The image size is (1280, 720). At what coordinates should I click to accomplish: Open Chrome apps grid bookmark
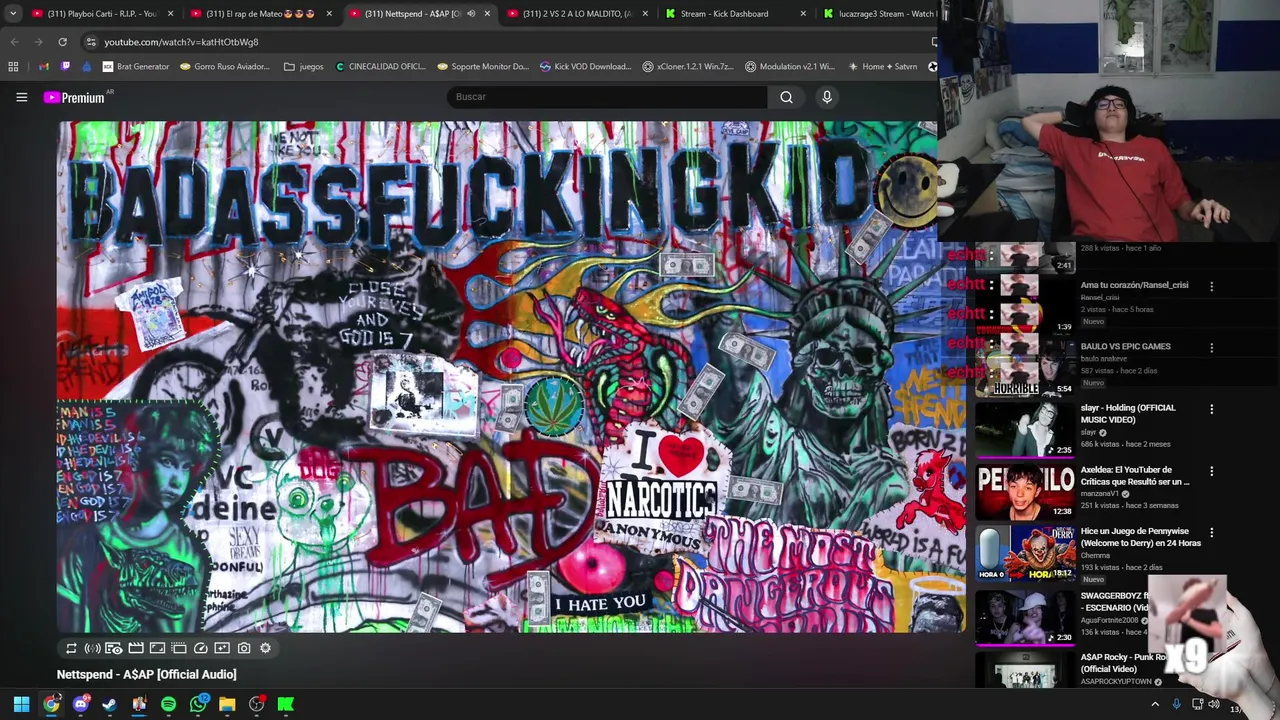point(13,67)
